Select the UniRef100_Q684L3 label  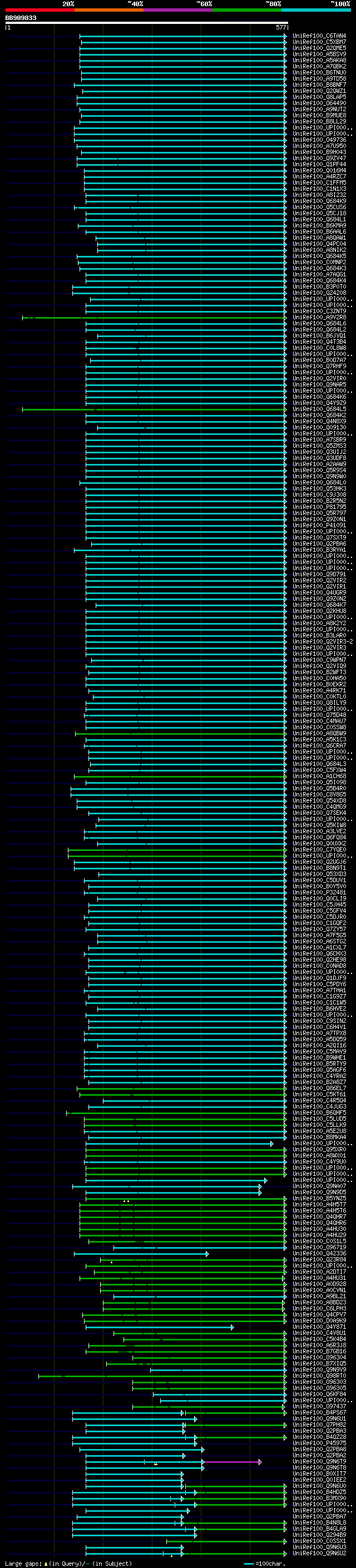[x=319, y=764]
